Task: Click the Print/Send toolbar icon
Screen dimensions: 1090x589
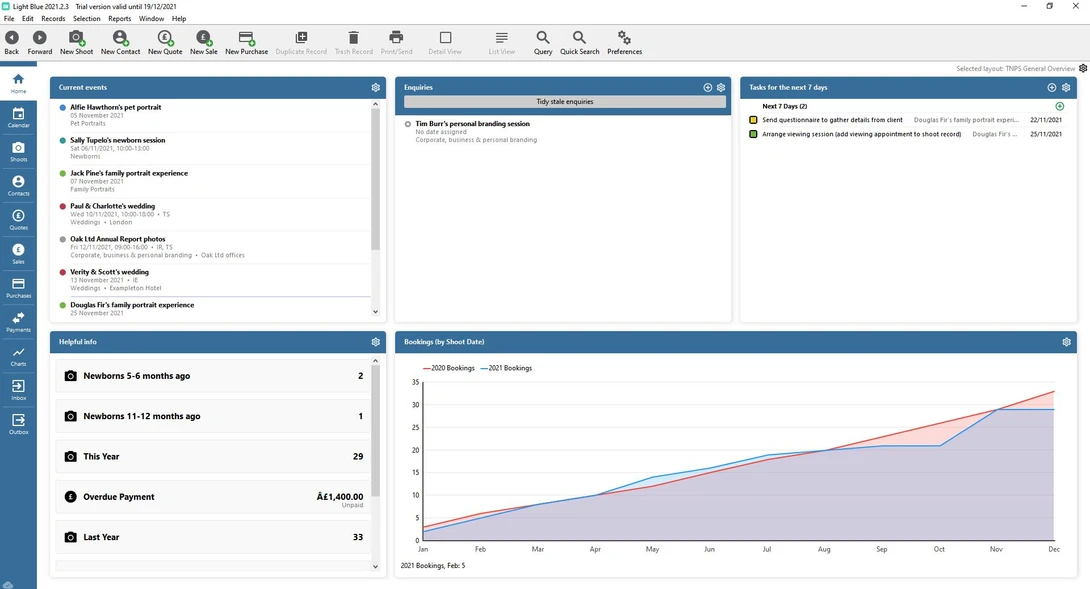Action: click(x=396, y=42)
